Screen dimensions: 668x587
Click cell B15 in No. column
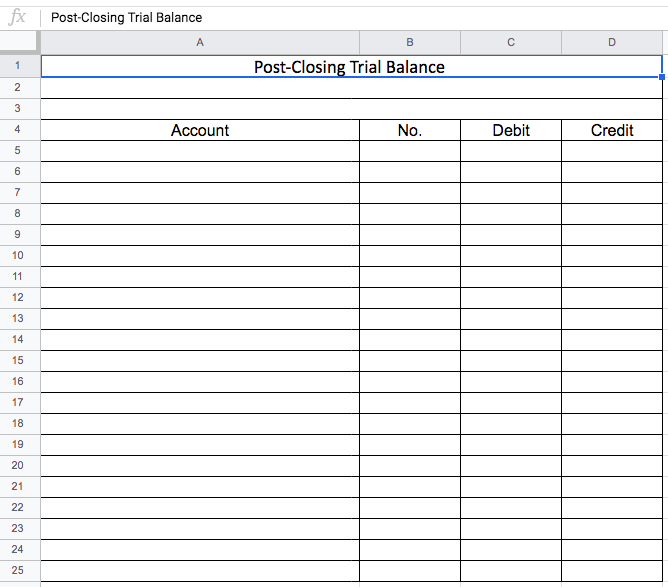(410, 361)
